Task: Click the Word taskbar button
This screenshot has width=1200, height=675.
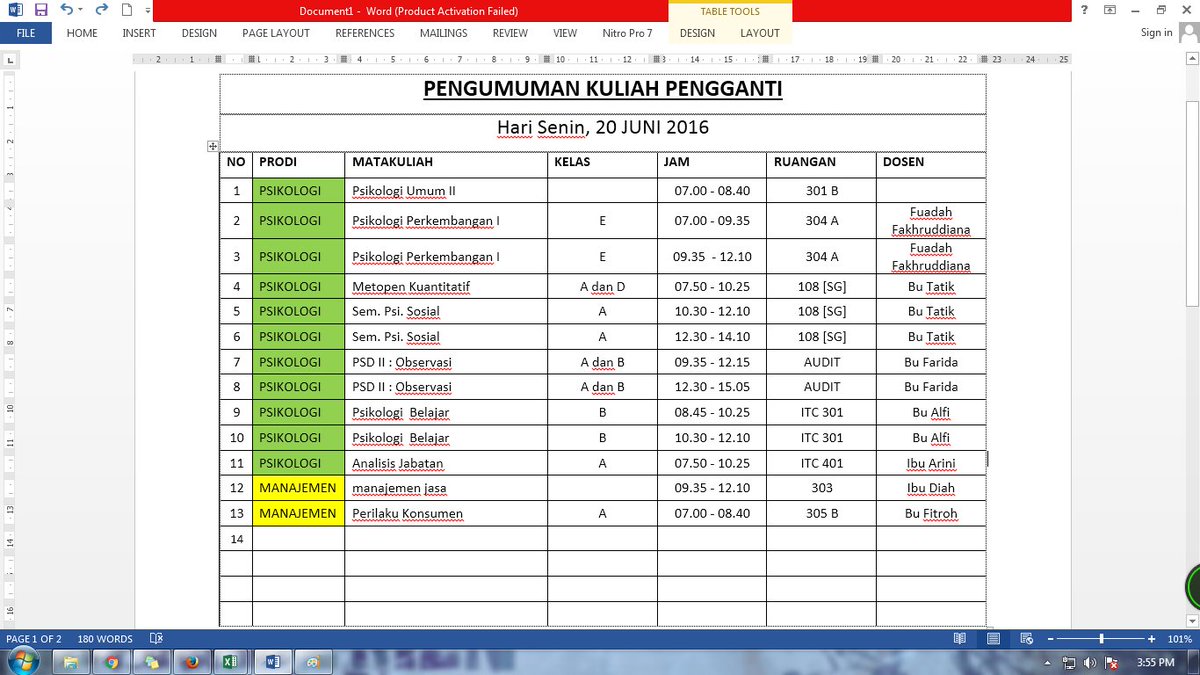Action: (271, 662)
